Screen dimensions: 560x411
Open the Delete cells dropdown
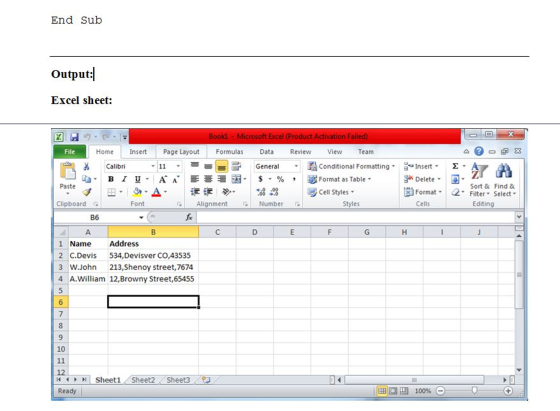click(x=422, y=179)
